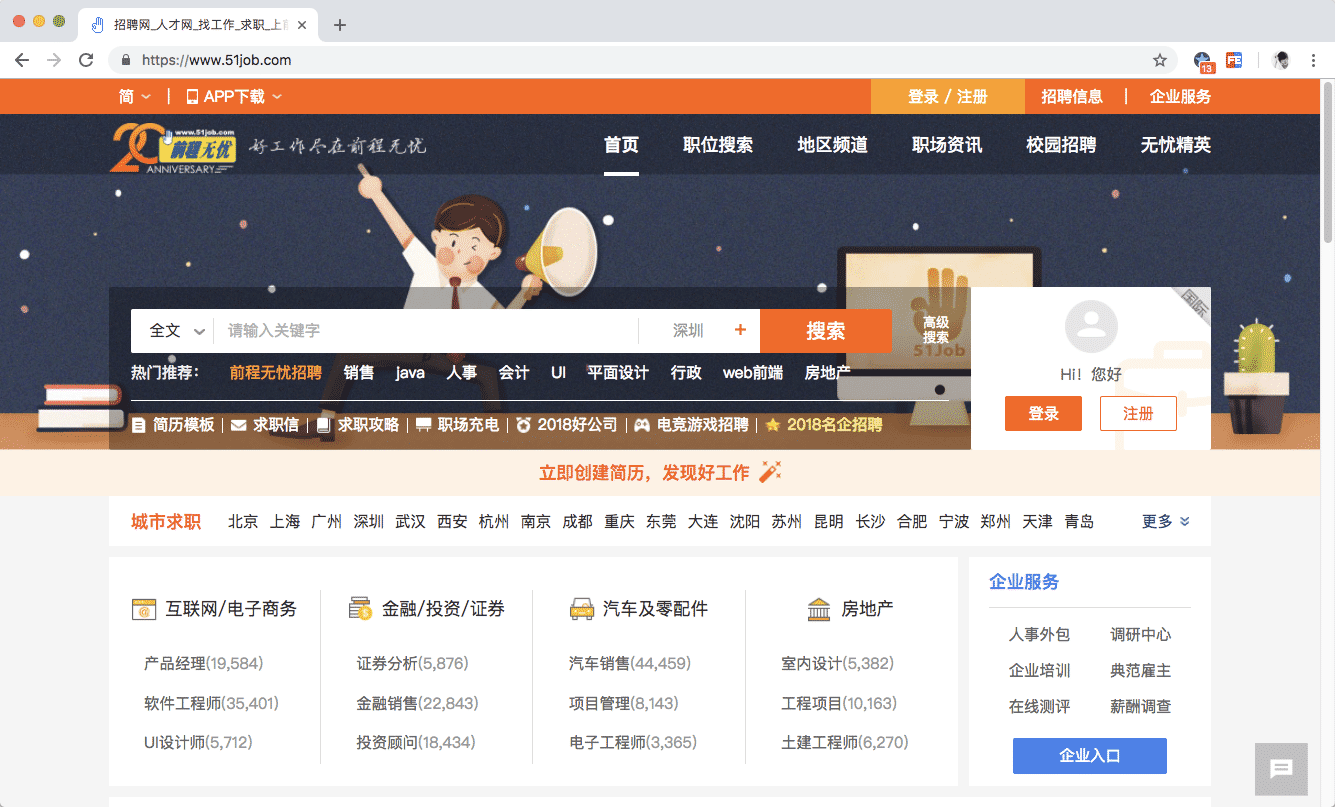The height and width of the screenshot is (807, 1335).
Task: Open the Chrome profile avatar
Action: pos(1281,60)
